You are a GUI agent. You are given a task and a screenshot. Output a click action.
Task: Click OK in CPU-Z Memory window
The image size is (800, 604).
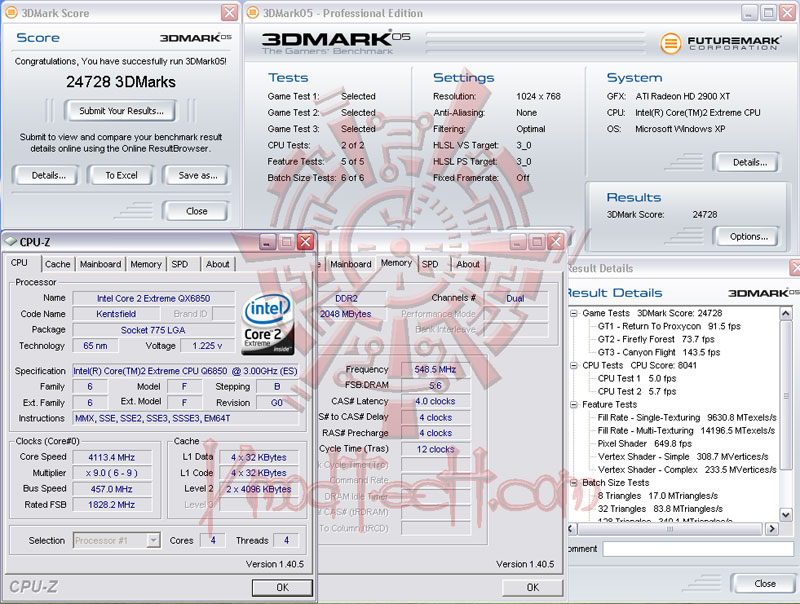pyautogui.click(x=533, y=588)
